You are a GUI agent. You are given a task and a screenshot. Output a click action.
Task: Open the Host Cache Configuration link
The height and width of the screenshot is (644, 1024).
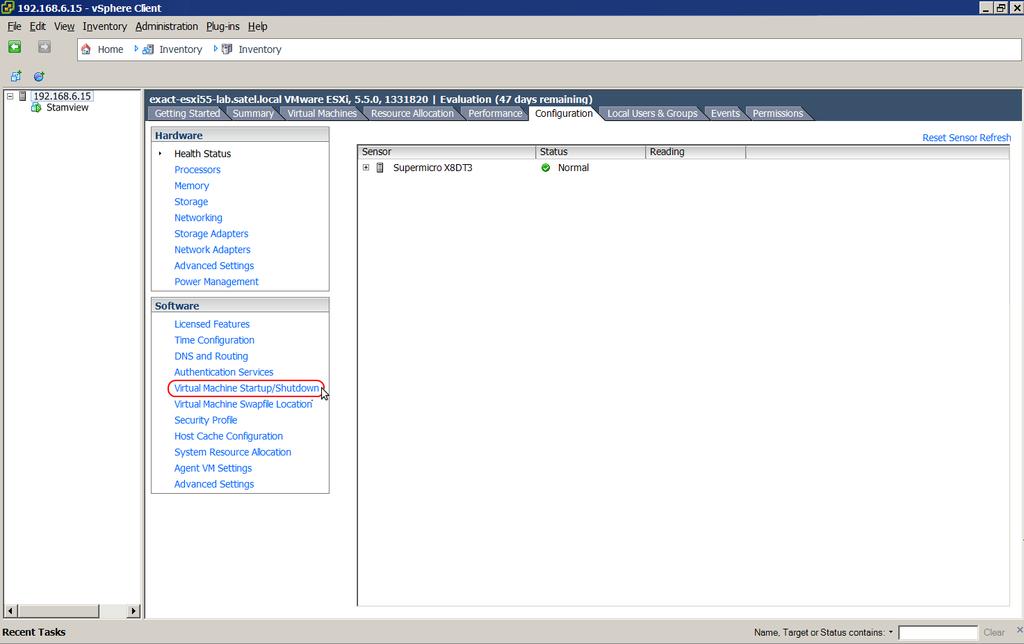pyautogui.click(x=228, y=436)
